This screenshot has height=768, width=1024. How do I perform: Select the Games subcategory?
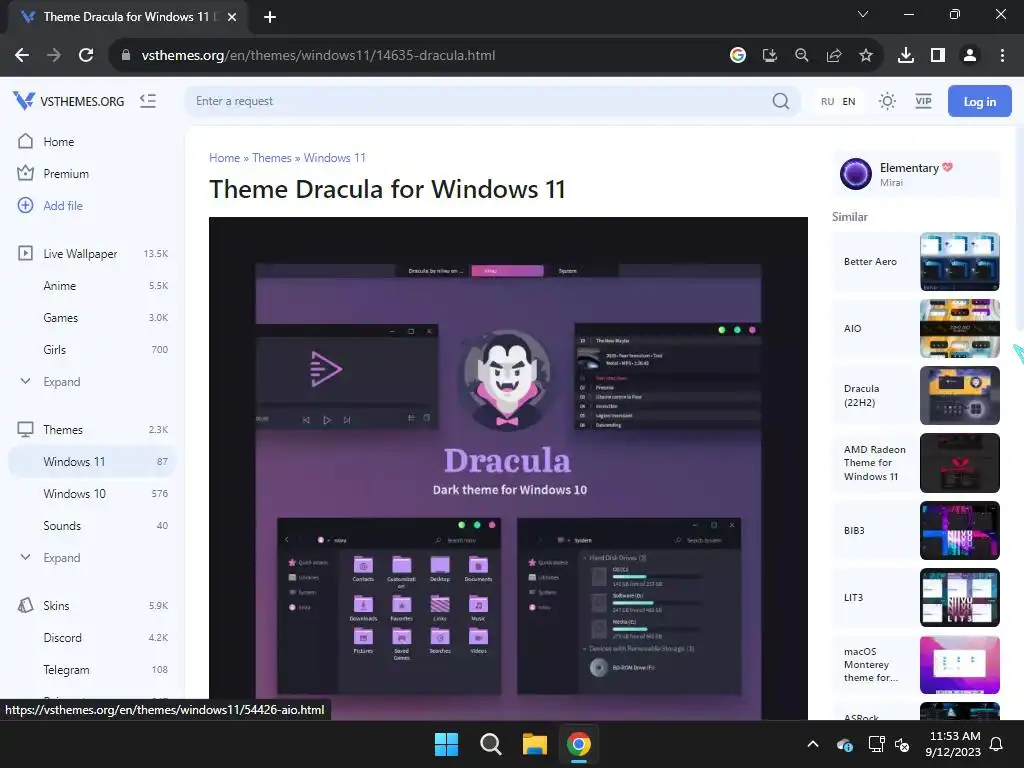click(x=60, y=317)
